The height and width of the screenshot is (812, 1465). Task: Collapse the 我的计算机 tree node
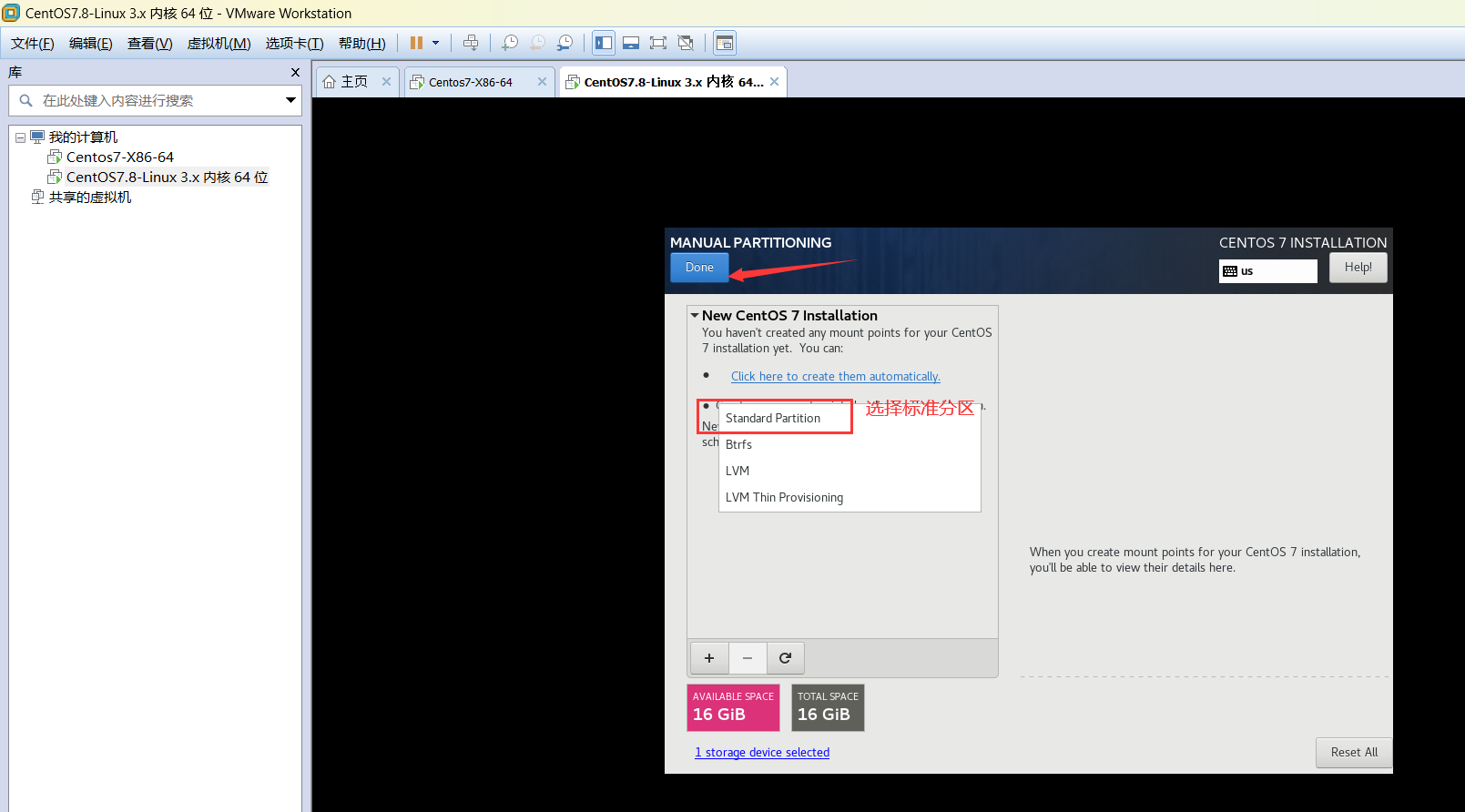tap(20, 137)
